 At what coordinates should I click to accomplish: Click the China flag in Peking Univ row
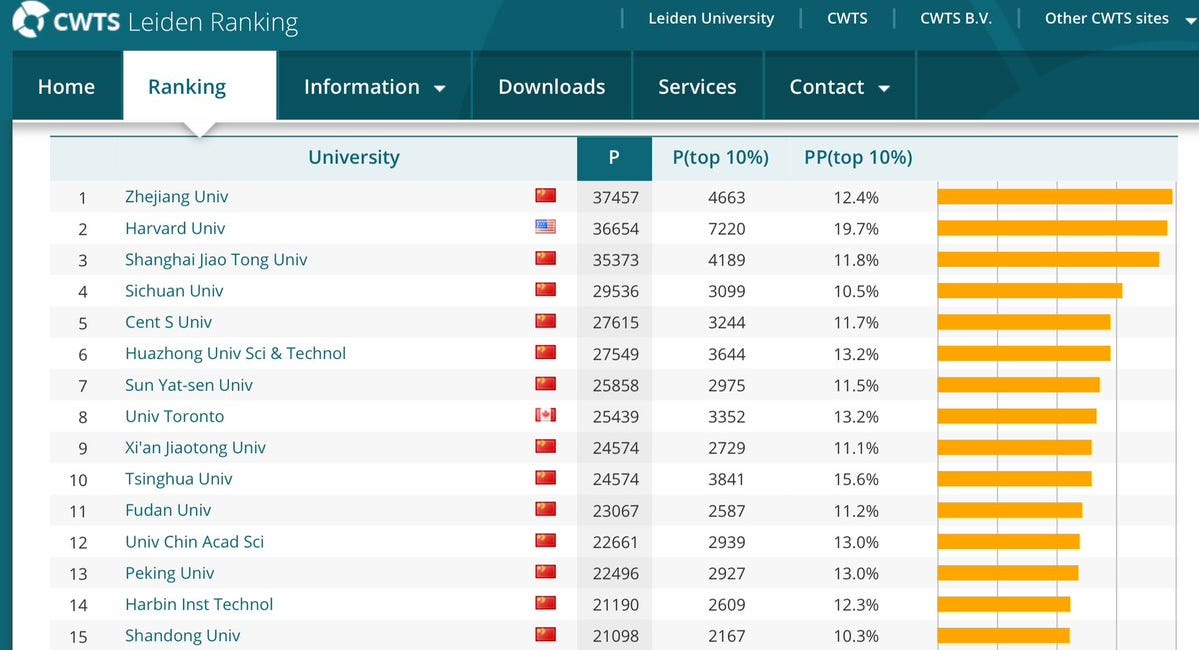point(545,572)
